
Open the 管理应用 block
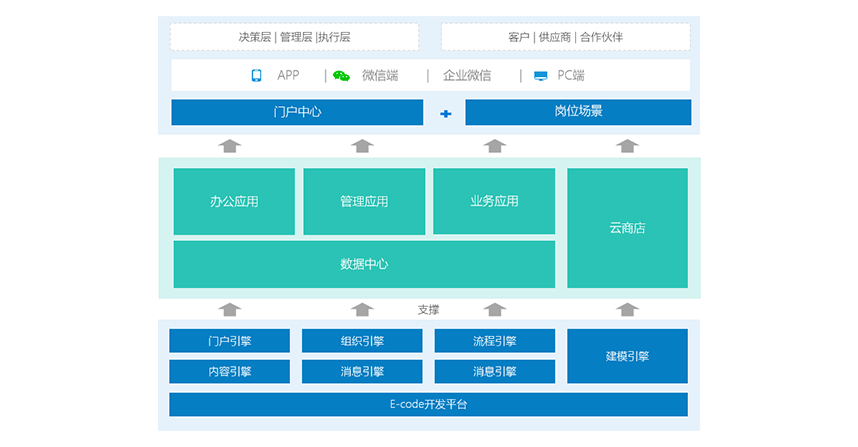point(364,201)
